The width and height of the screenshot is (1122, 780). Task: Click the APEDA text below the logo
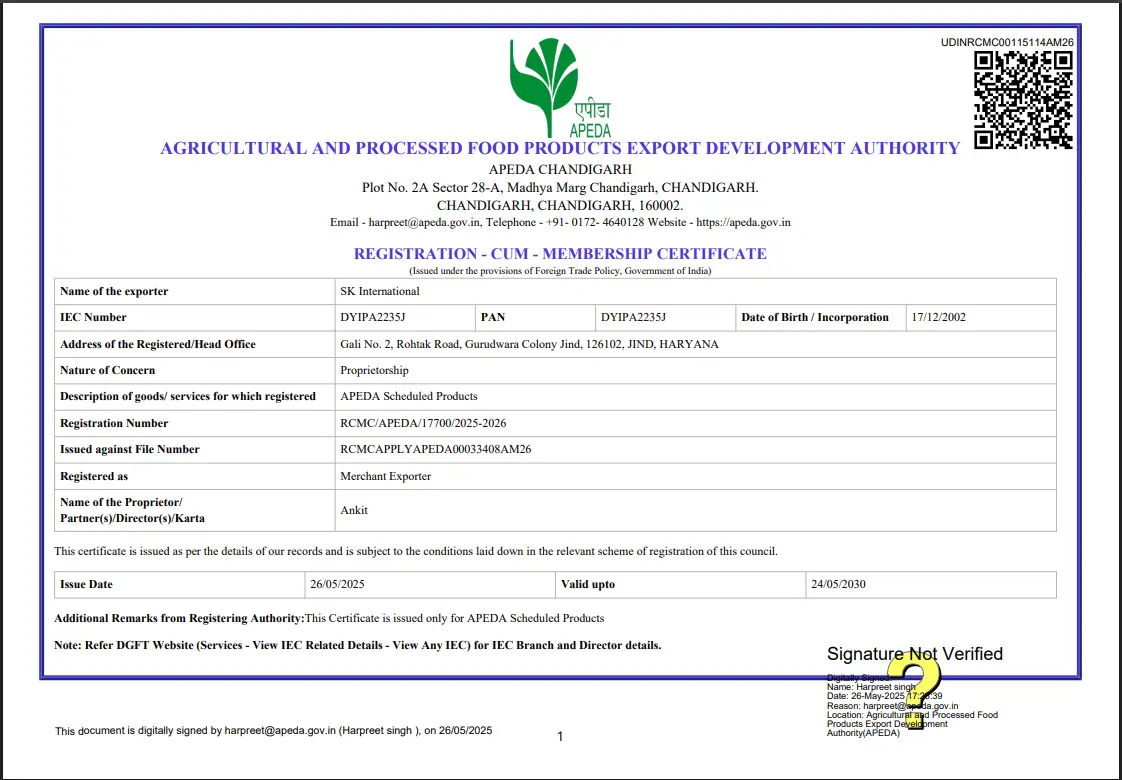(x=590, y=130)
